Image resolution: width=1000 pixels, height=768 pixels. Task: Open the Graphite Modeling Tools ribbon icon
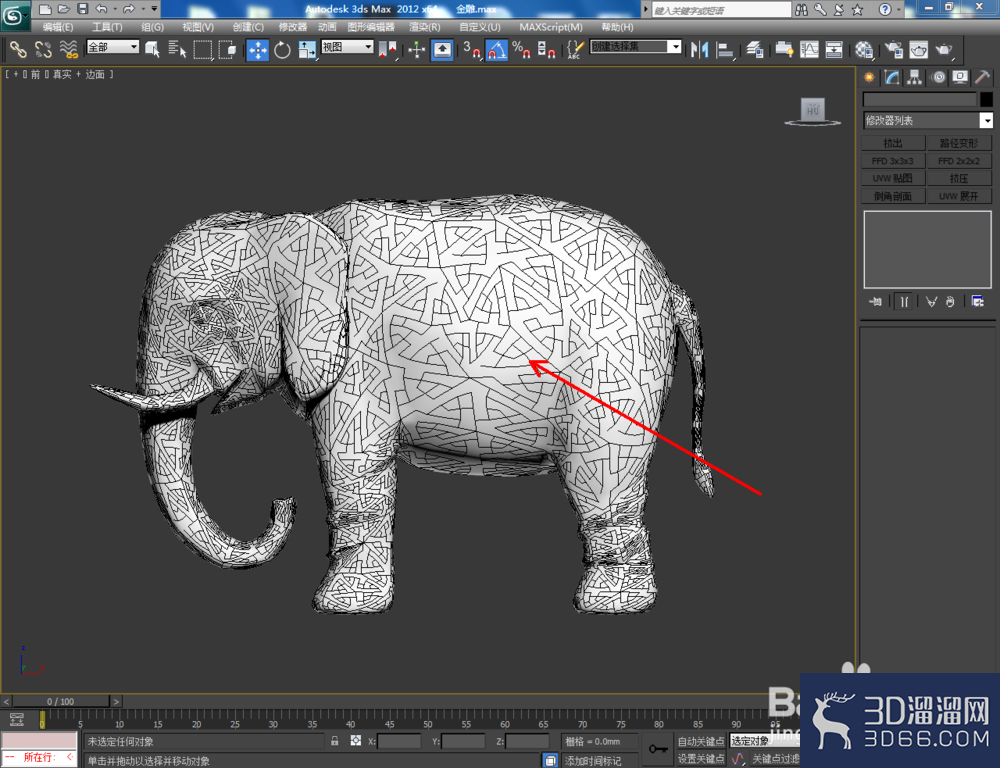click(x=784, y=50)
